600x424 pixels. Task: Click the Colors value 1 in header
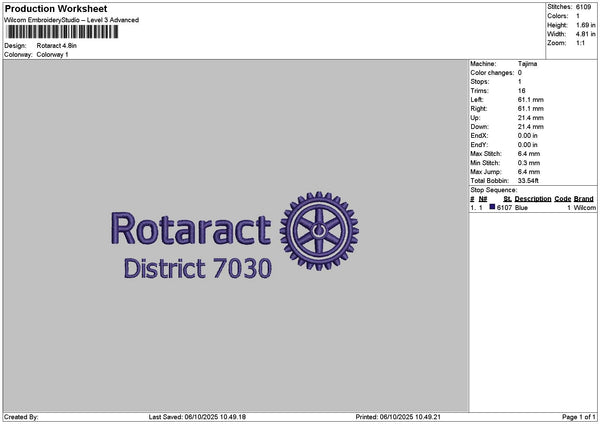point(578,16)
